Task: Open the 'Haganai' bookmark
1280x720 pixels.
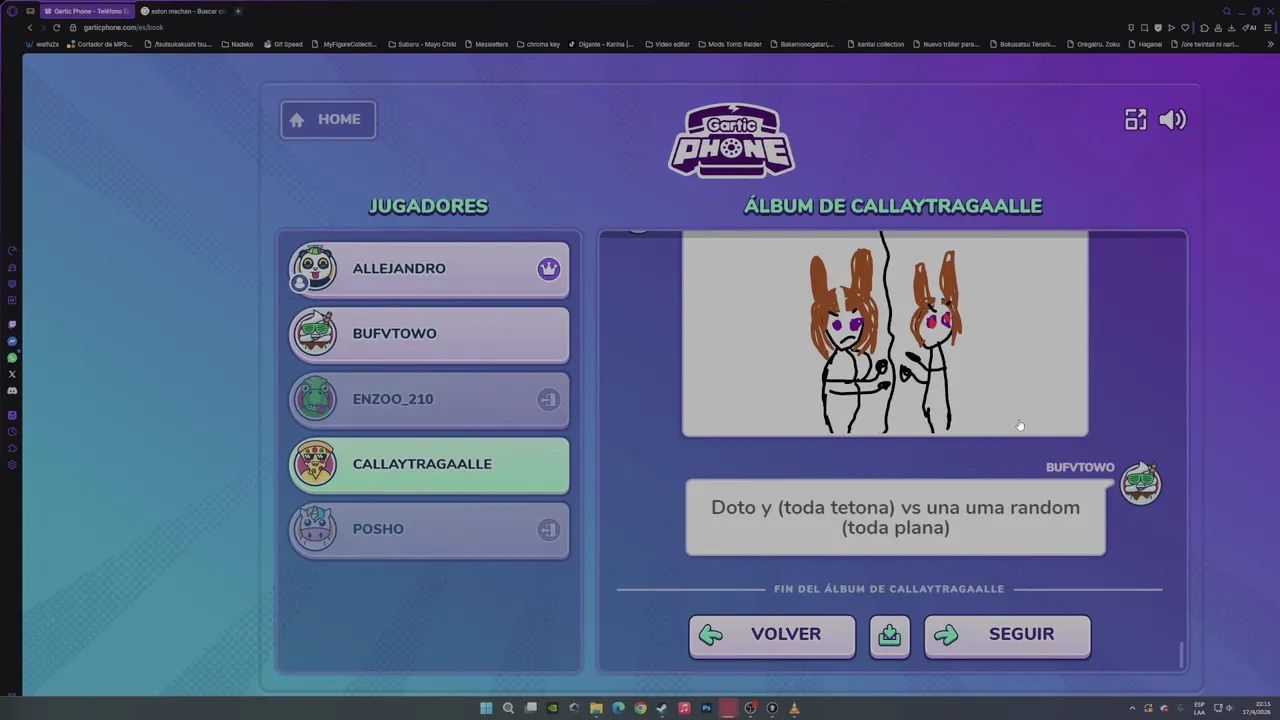Action: 1145,44
